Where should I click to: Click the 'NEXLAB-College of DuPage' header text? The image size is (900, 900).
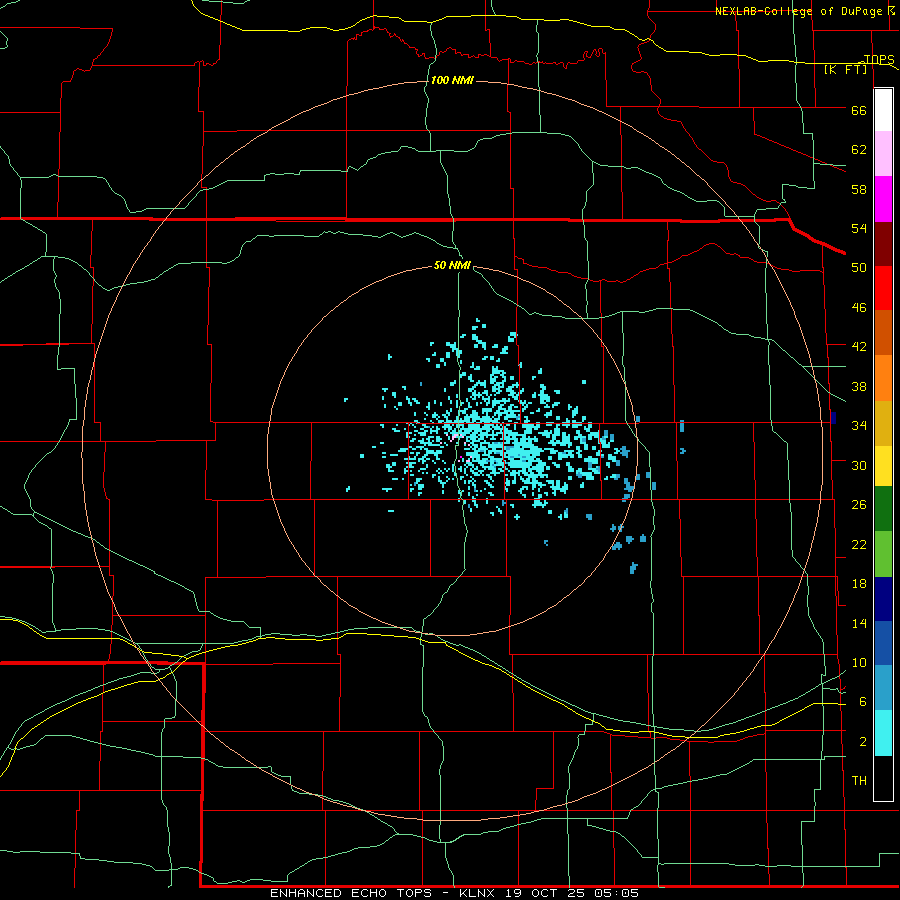pos(798,11)
